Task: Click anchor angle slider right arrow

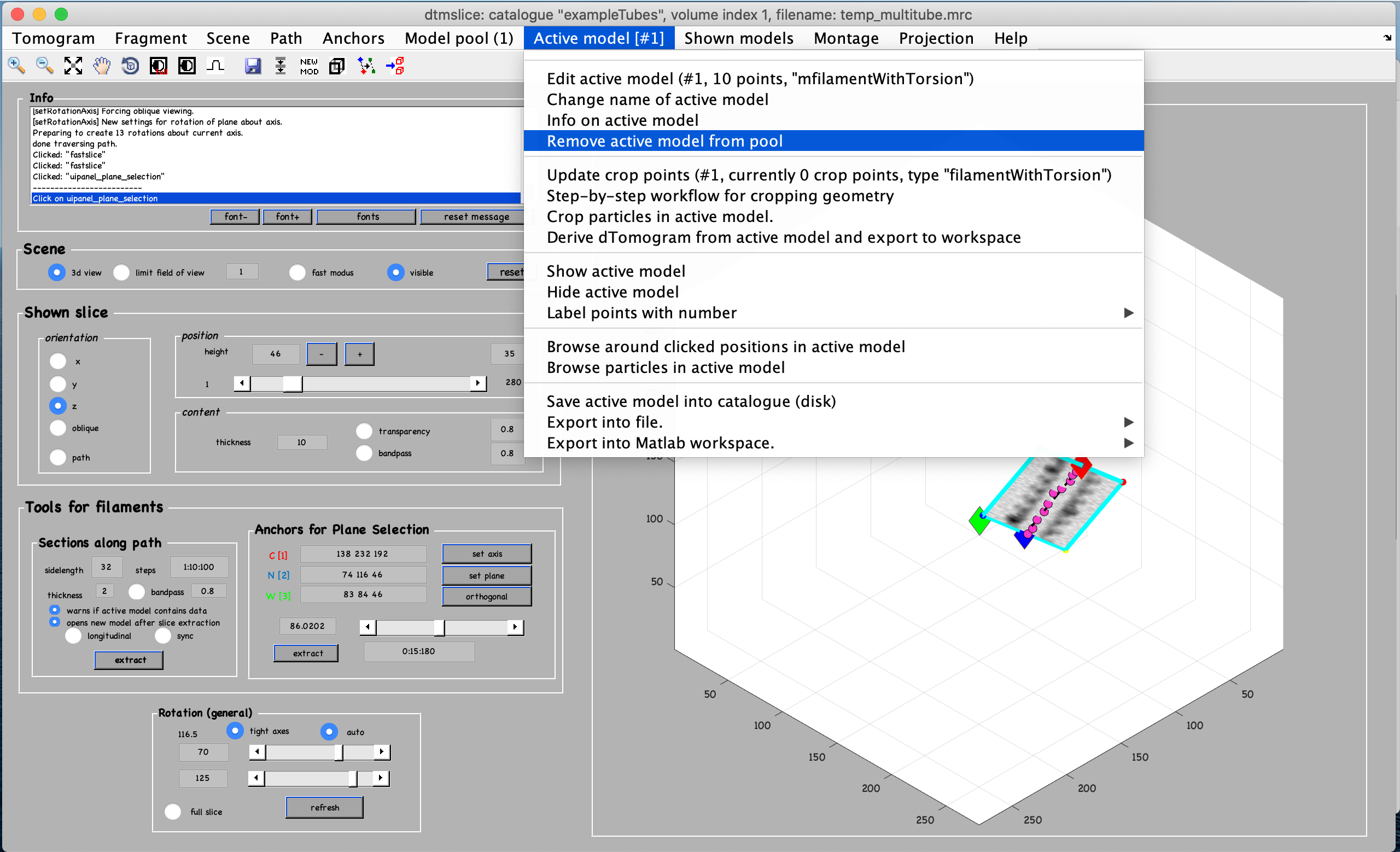Action: 515,627
